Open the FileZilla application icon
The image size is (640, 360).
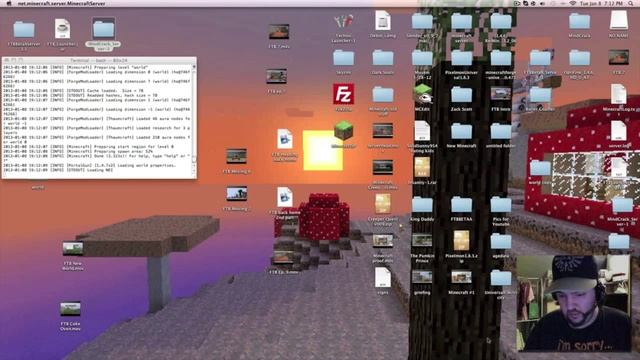pos(343,94)
